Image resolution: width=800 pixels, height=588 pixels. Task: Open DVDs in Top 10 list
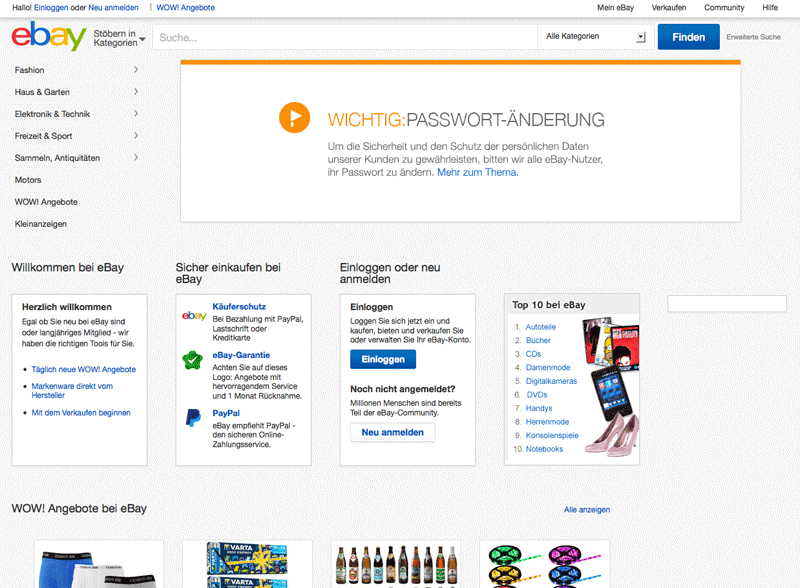536,395
